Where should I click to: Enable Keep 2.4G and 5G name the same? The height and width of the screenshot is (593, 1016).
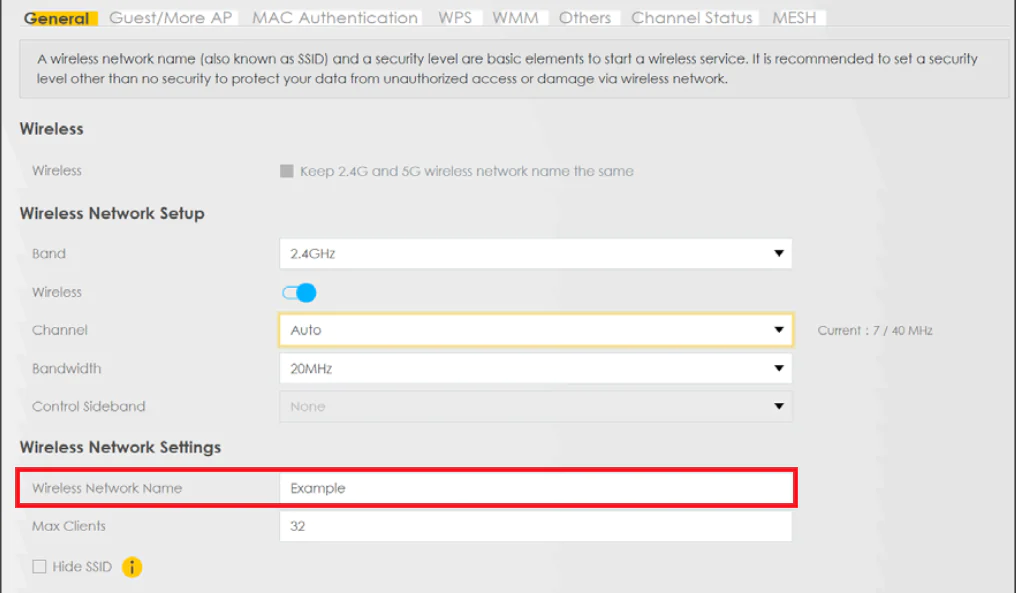[287, 171]
